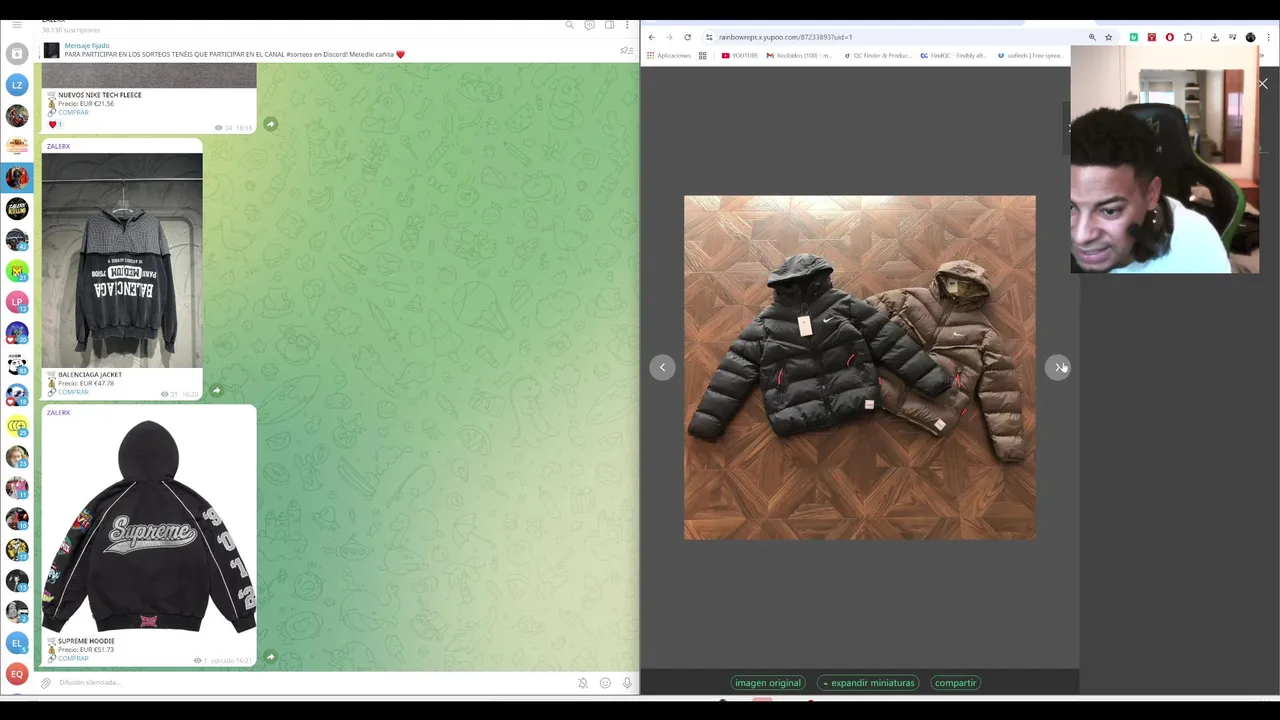Open the QC Finder bookmark
Viewport: 1280px width, 720px height.
[876, 56]
